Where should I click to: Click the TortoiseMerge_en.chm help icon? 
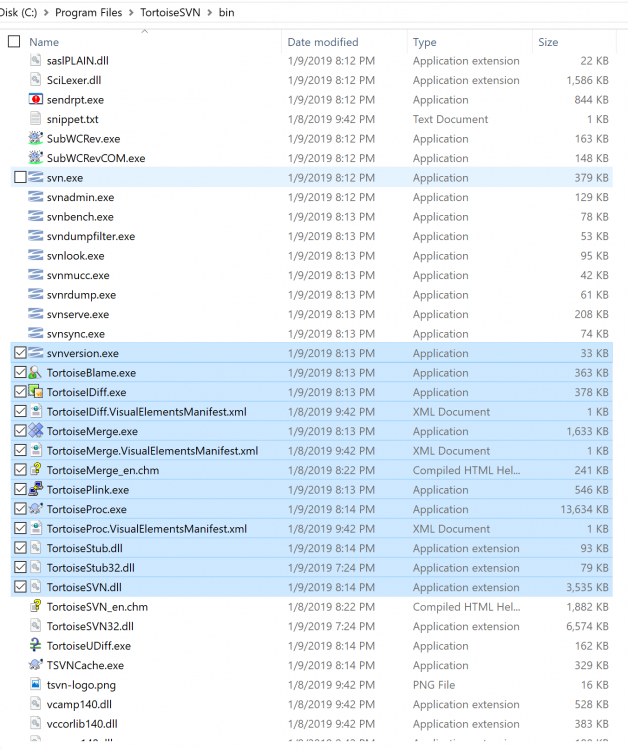click(x=35, y=470)
